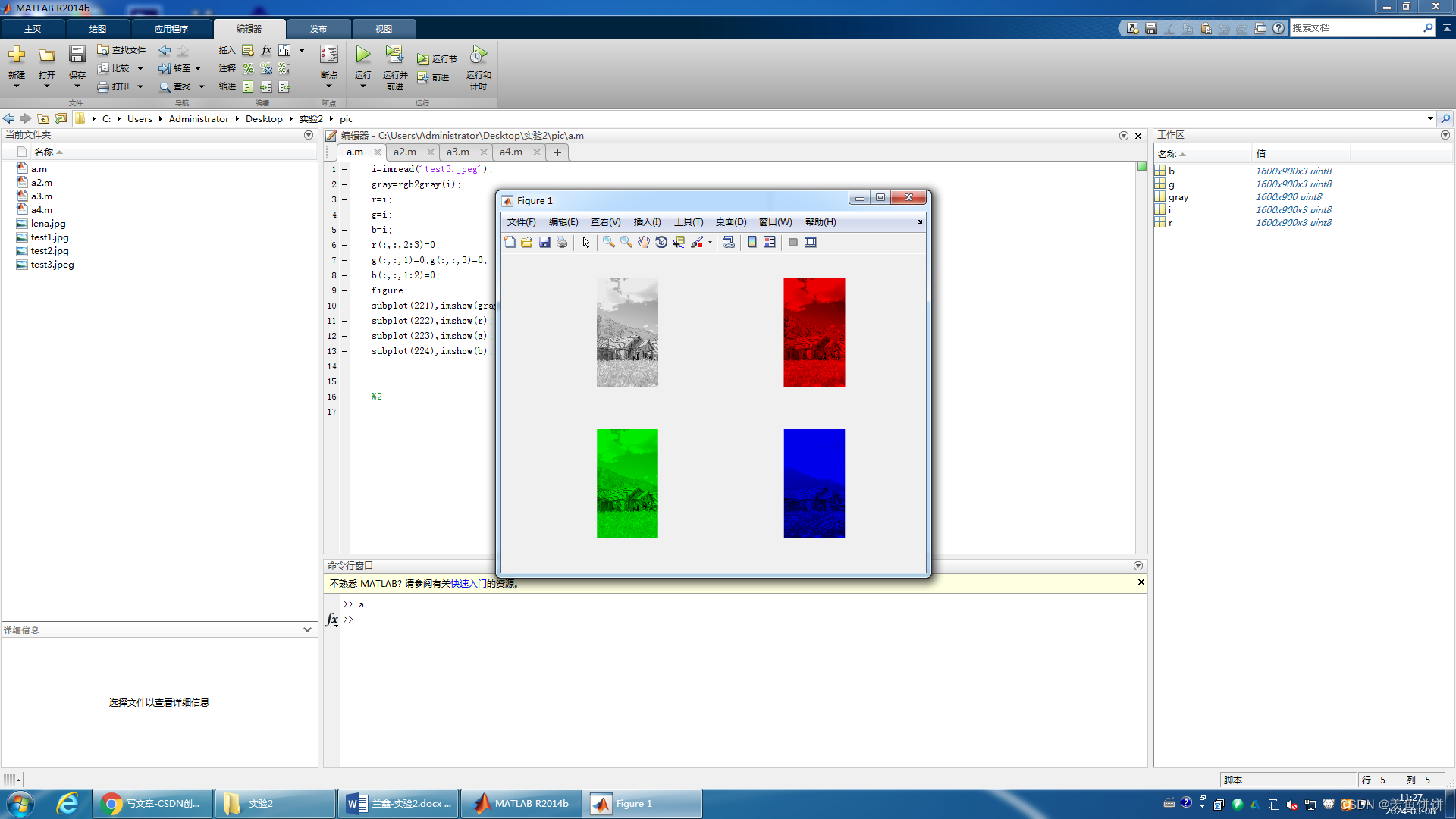This screenshot has height=819, width=1456.
Task: Click Run Section (运行节) button
Action: tap(438, 58)
